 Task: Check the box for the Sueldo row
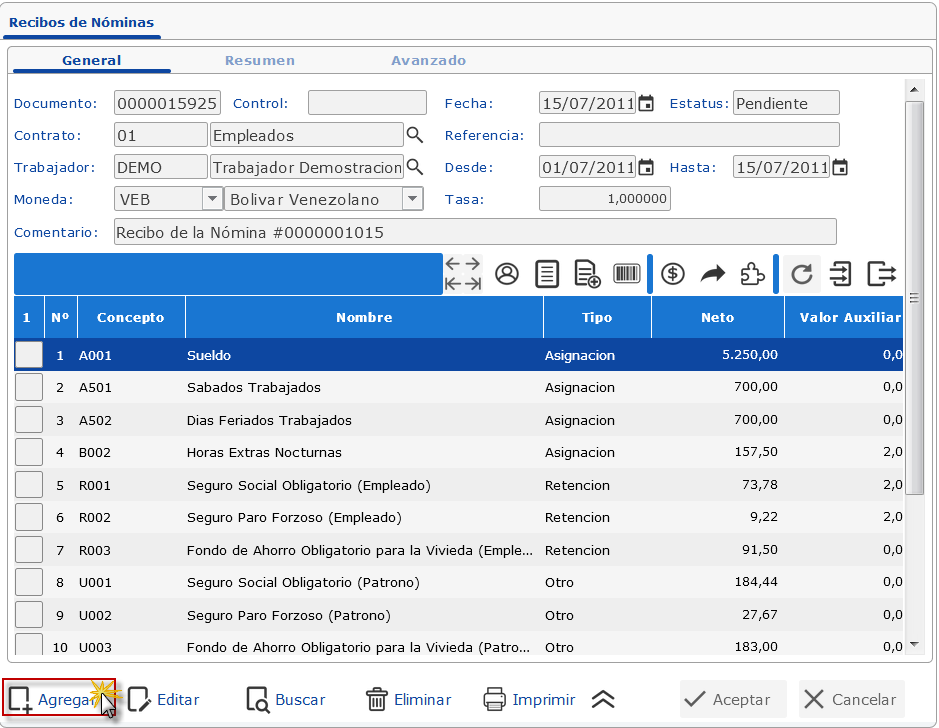click(x=29, y=355)
